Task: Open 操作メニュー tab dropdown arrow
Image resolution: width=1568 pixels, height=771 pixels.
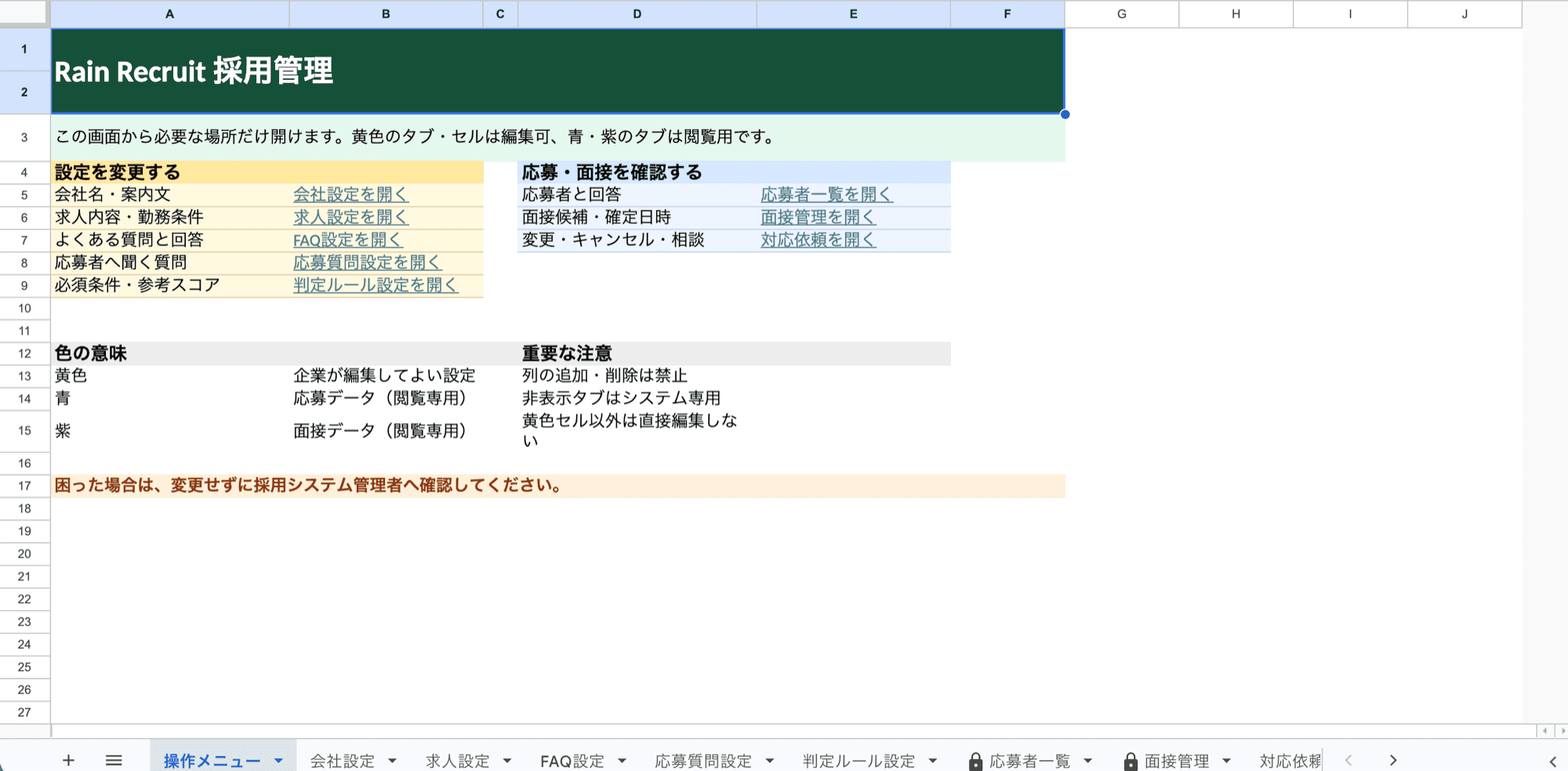Action: tap(278, 761)
